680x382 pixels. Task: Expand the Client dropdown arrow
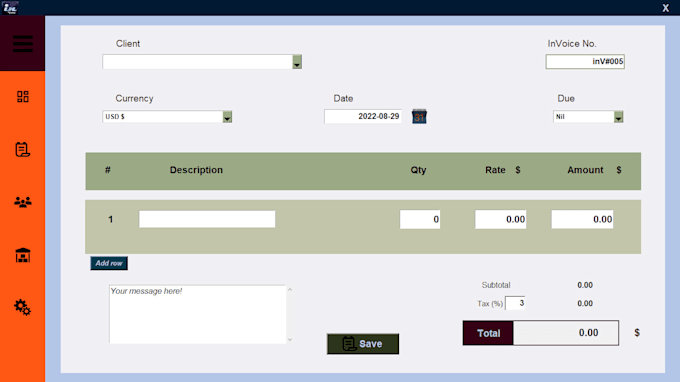(x=297, y=62)
